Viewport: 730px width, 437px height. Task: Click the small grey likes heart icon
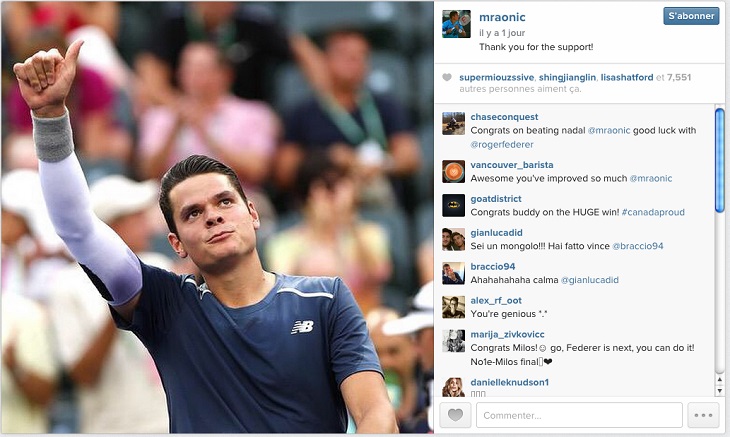[447, 77]
